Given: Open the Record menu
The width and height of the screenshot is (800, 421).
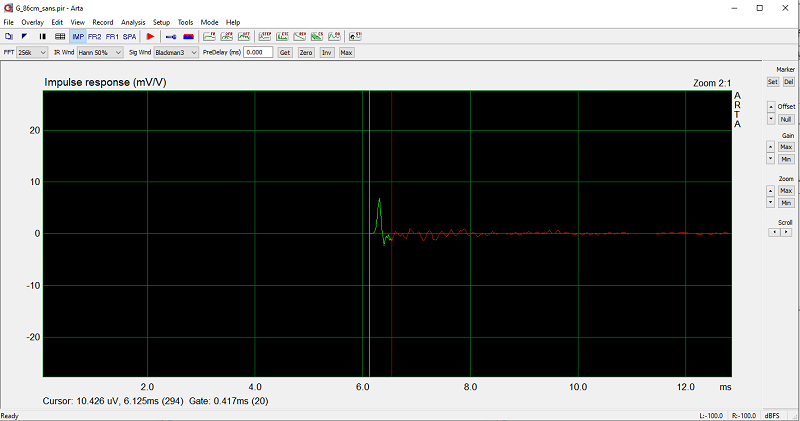Looking at the screenshot, I should click(x=103, y=22).
